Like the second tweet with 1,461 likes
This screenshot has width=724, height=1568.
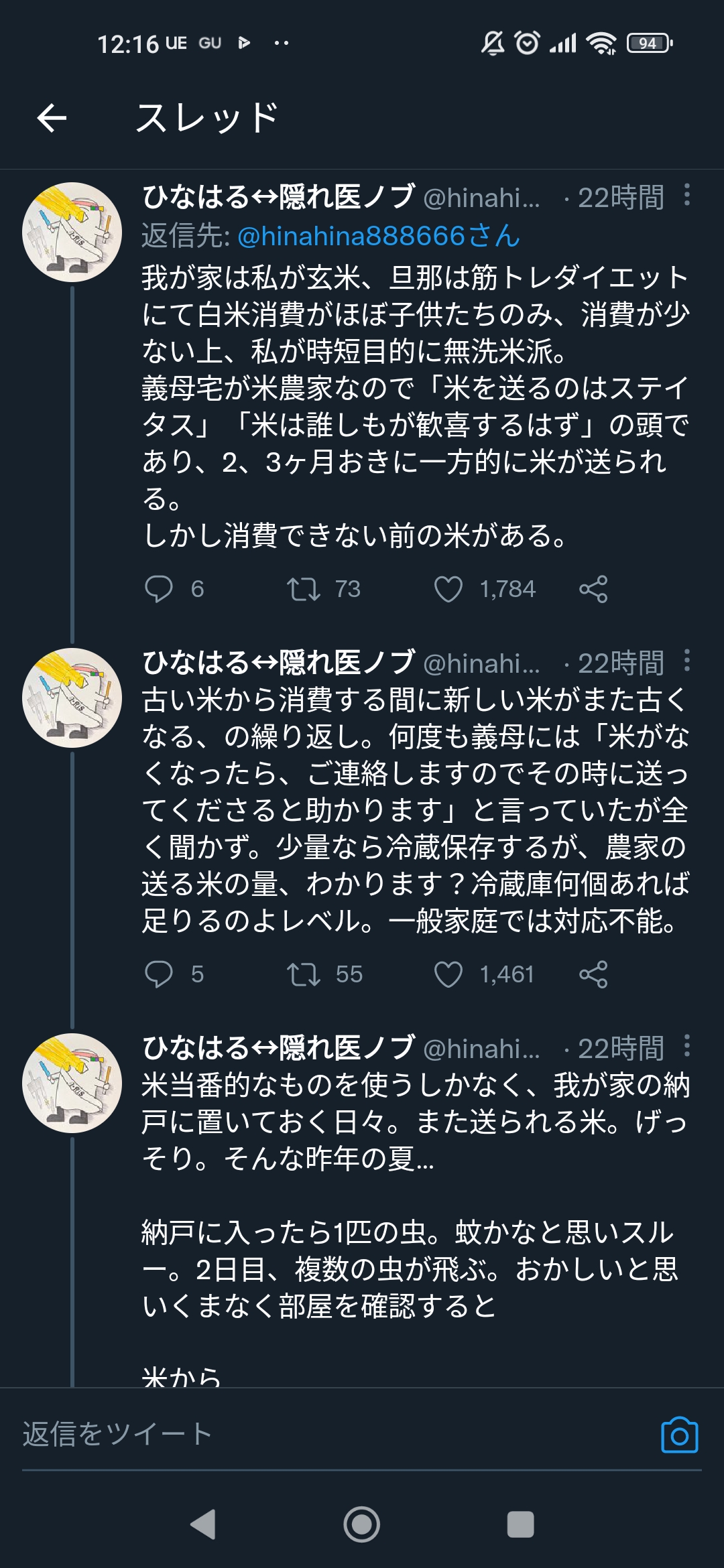tap(448, 974)
